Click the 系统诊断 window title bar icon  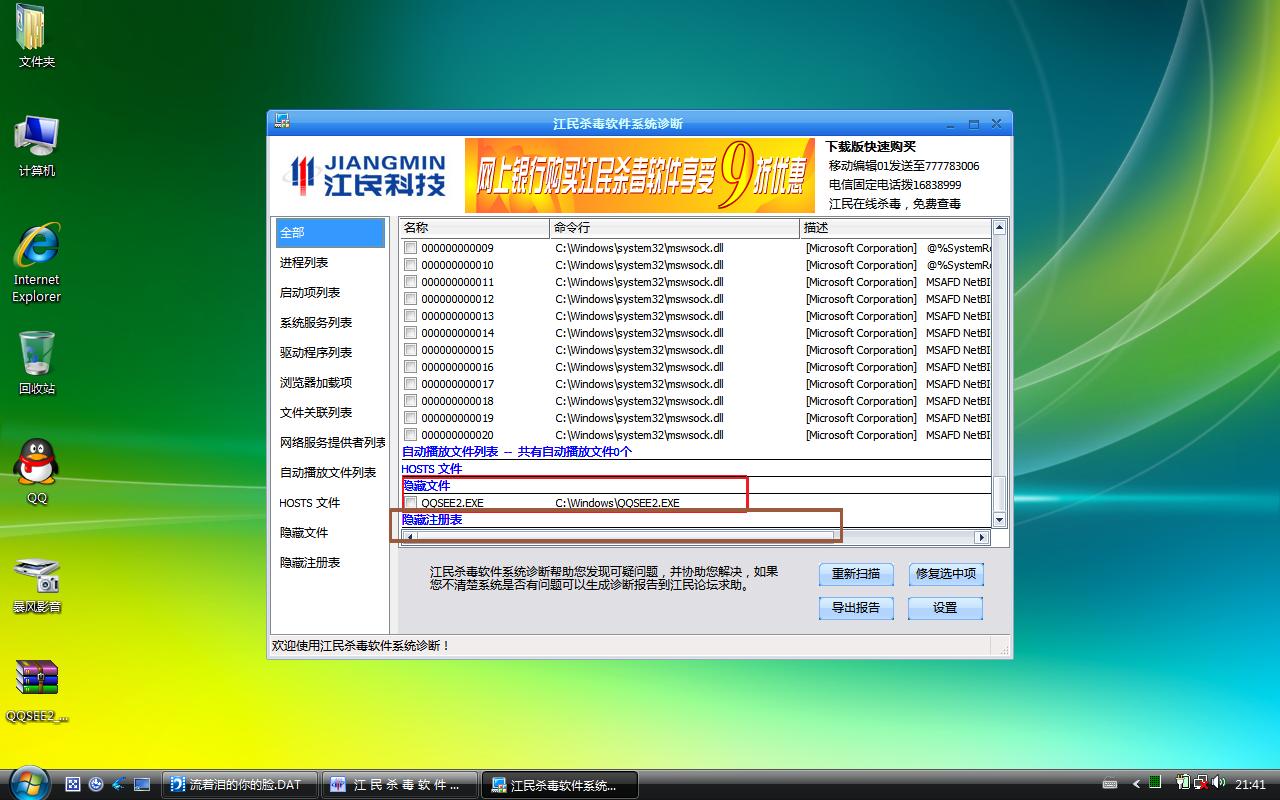click(x=283, y=122)
